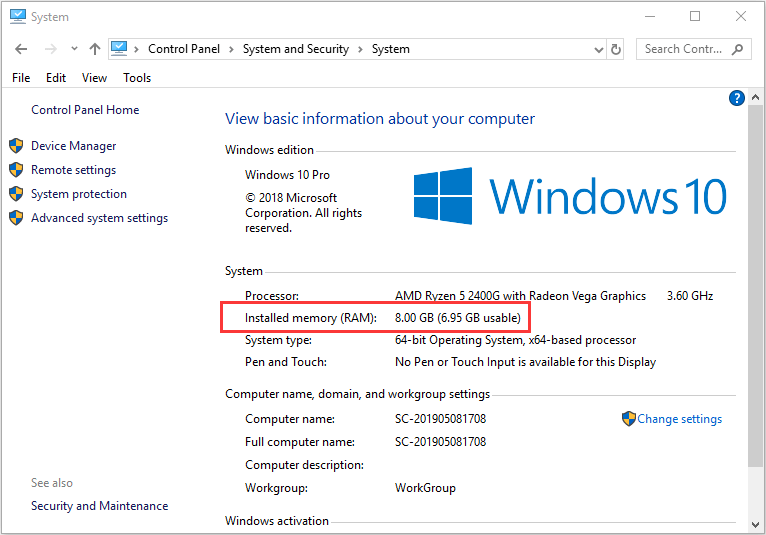Image resolution: width=766 pixels, height=535 pixels.
Task: Click the System breadcrumb
Action: 390,49
